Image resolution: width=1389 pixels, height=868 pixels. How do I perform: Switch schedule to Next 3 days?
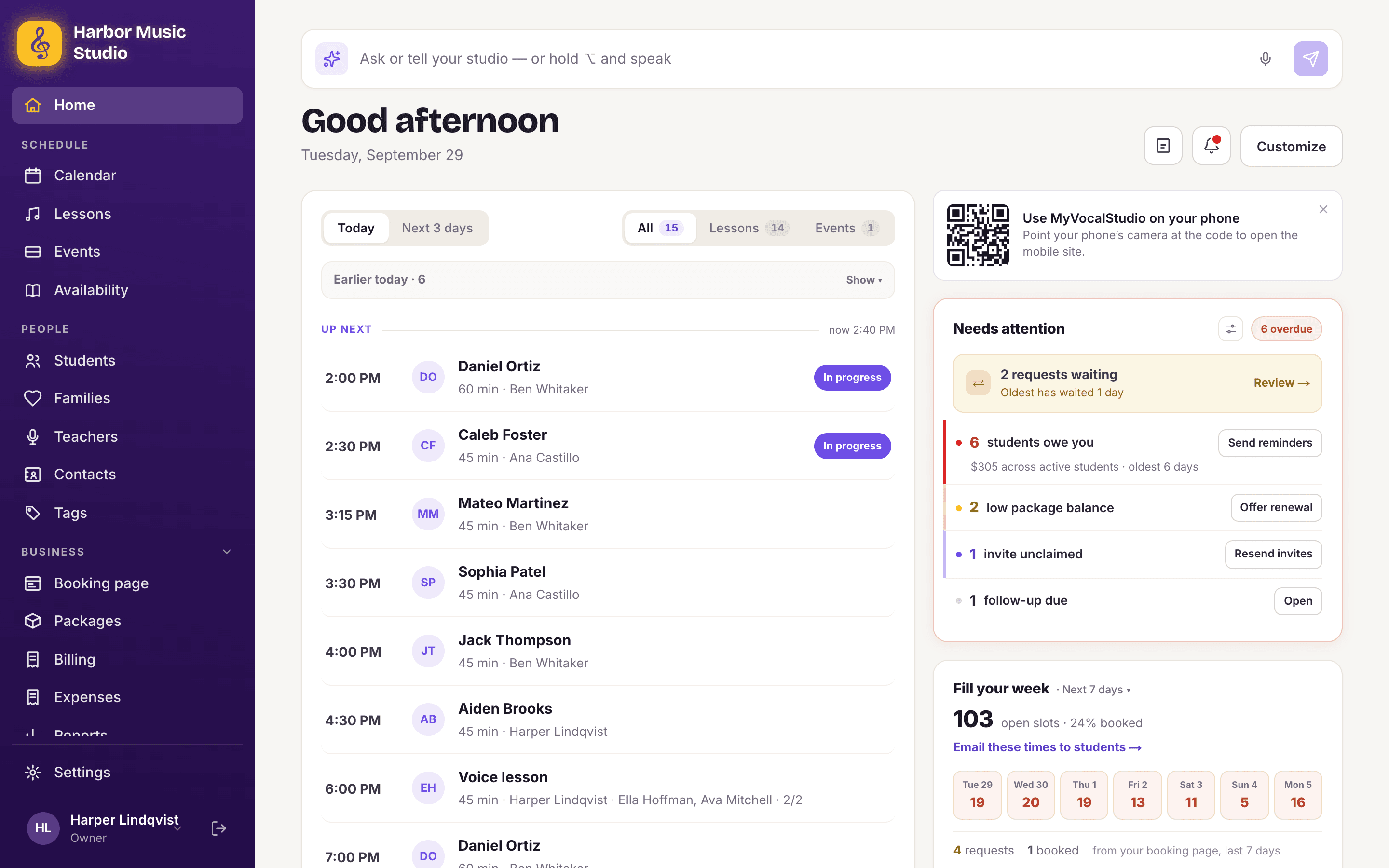point(437,228)
